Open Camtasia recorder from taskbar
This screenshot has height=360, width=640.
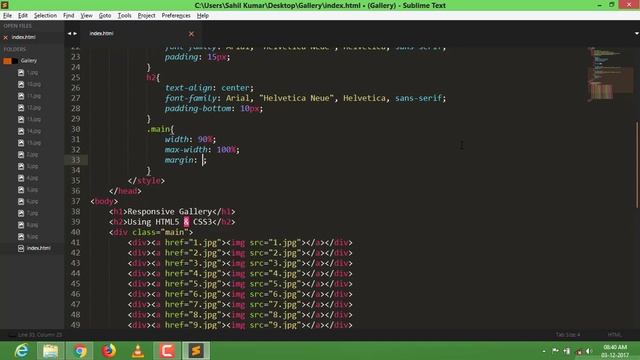coord(167,351)
